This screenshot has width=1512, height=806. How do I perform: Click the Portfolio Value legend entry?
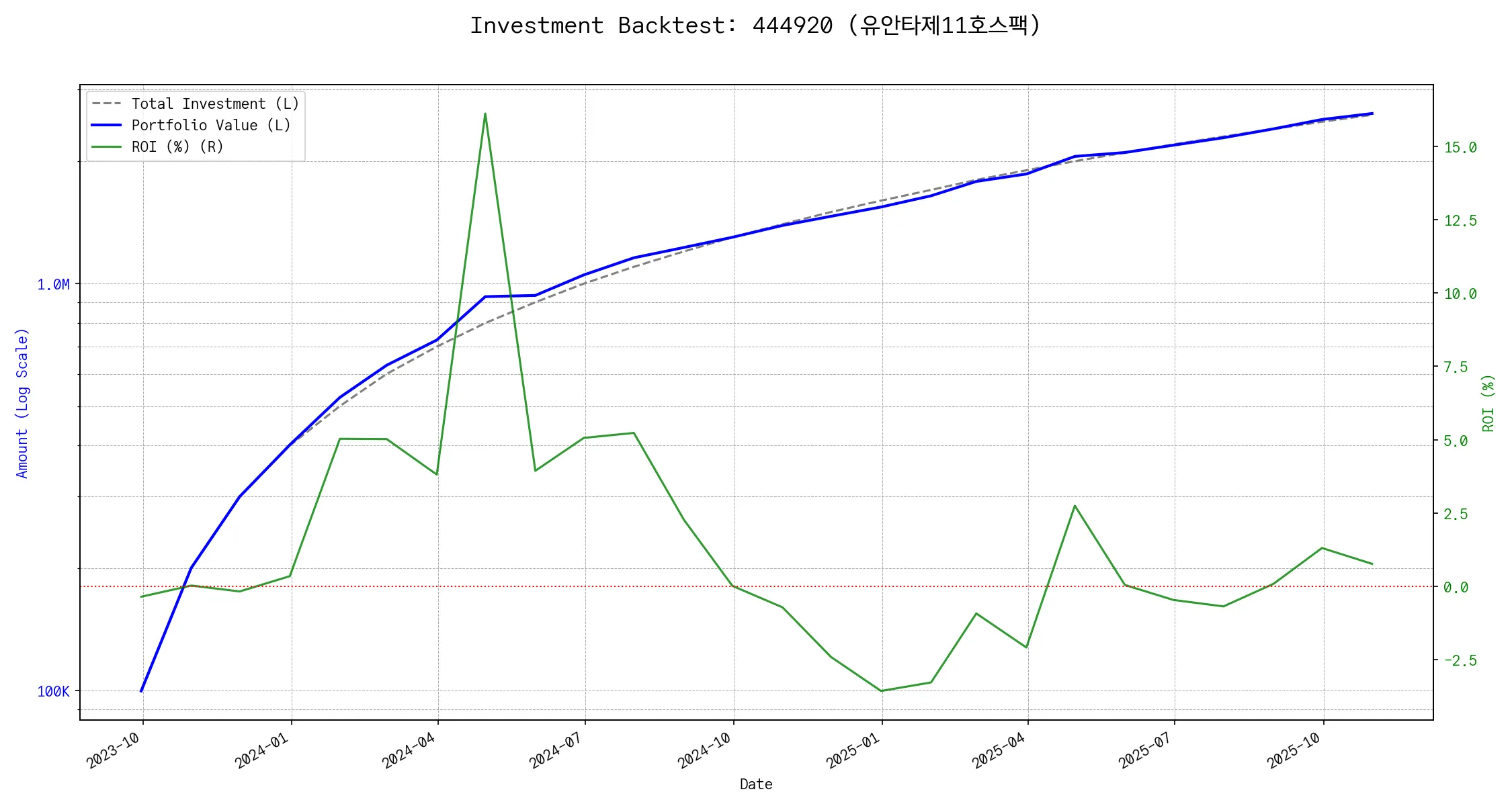point(210,126)
